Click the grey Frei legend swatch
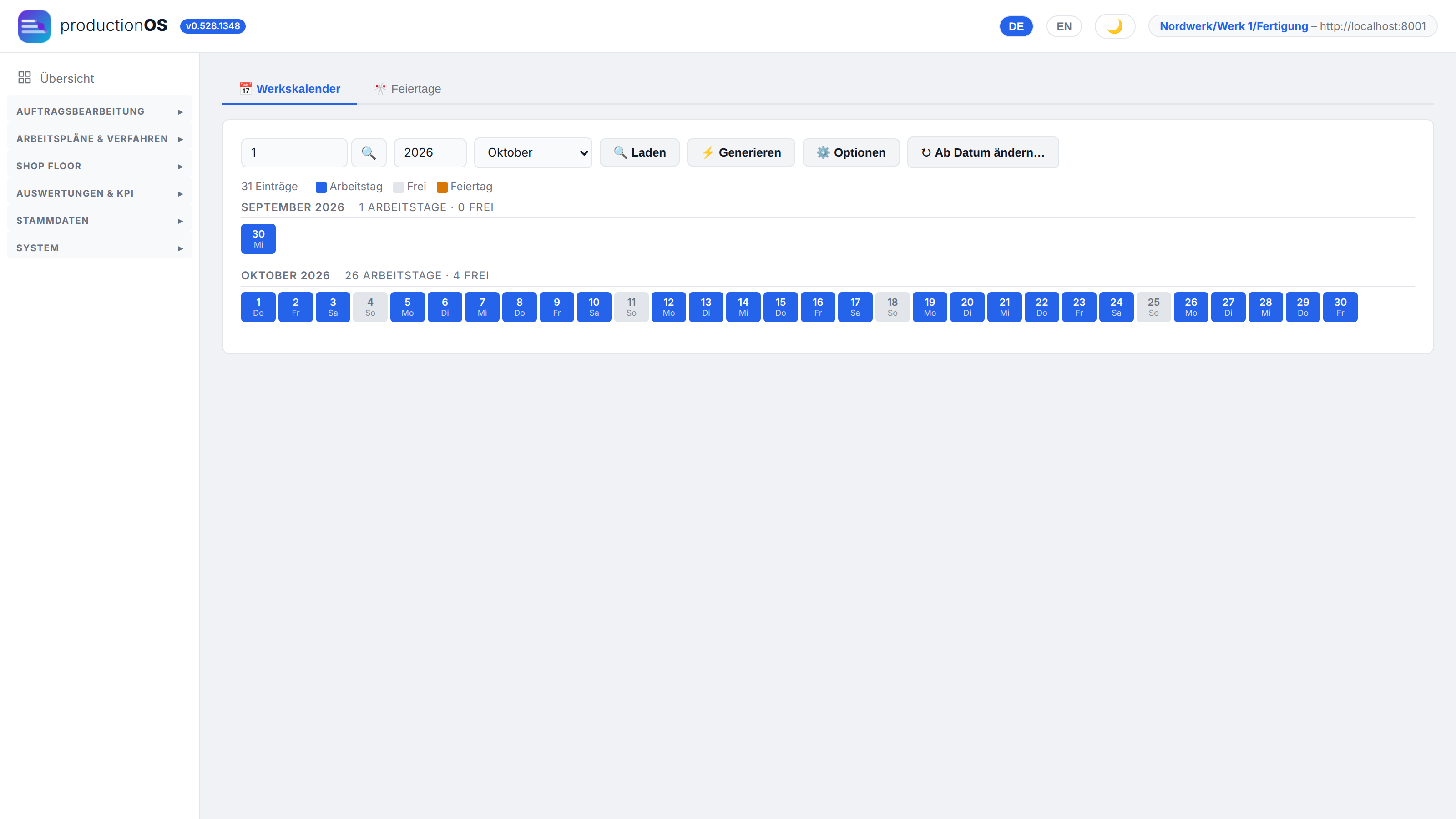This screenshot has height=819, width=1456. pyautogui.click(x=399, y=187)
